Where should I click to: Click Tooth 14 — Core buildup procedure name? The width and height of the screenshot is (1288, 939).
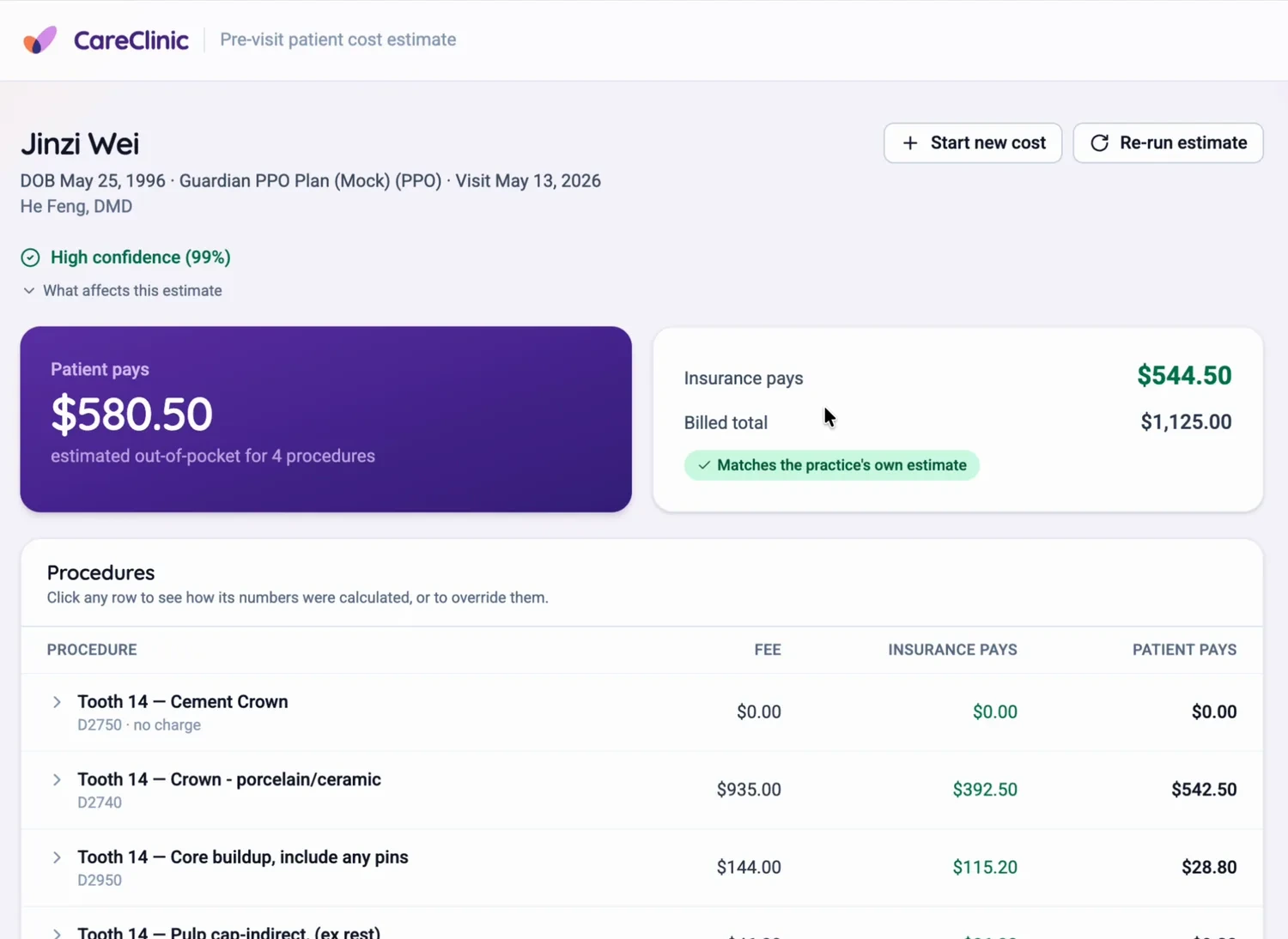243,857
